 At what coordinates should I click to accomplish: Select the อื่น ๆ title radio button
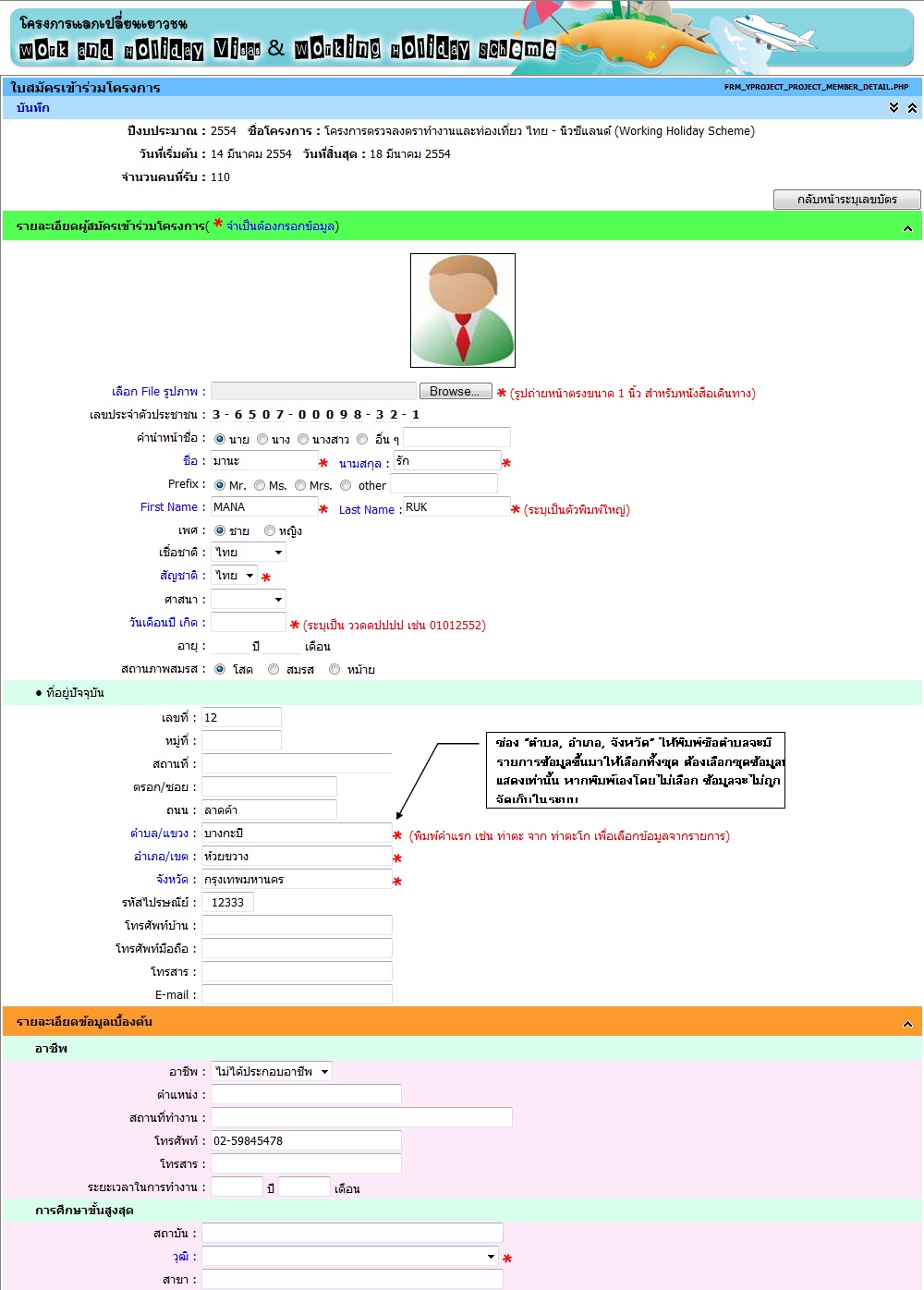pos(362,439)
